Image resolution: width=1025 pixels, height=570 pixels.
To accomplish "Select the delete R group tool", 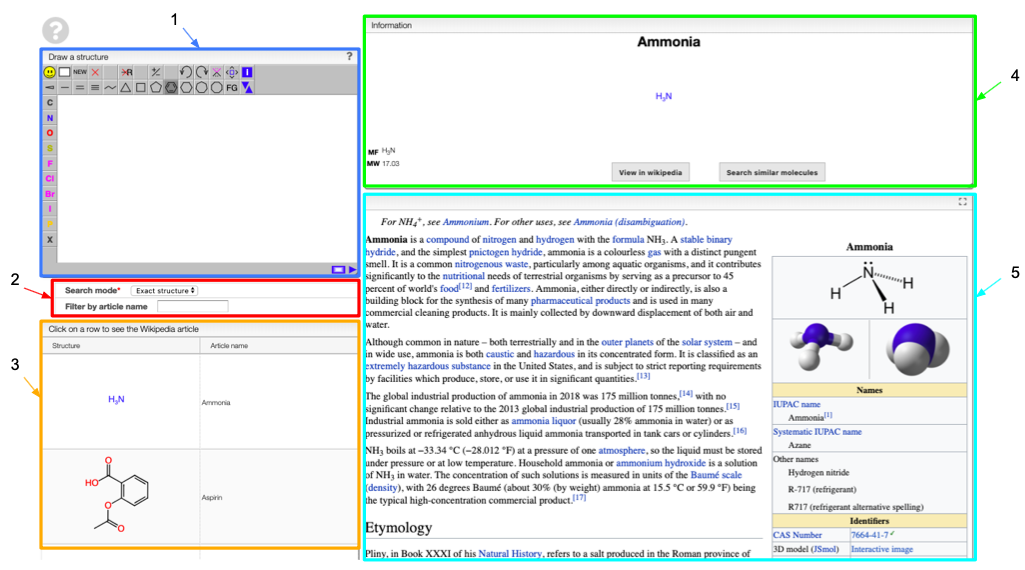I will pyautogui.click(x=126, y=72).
